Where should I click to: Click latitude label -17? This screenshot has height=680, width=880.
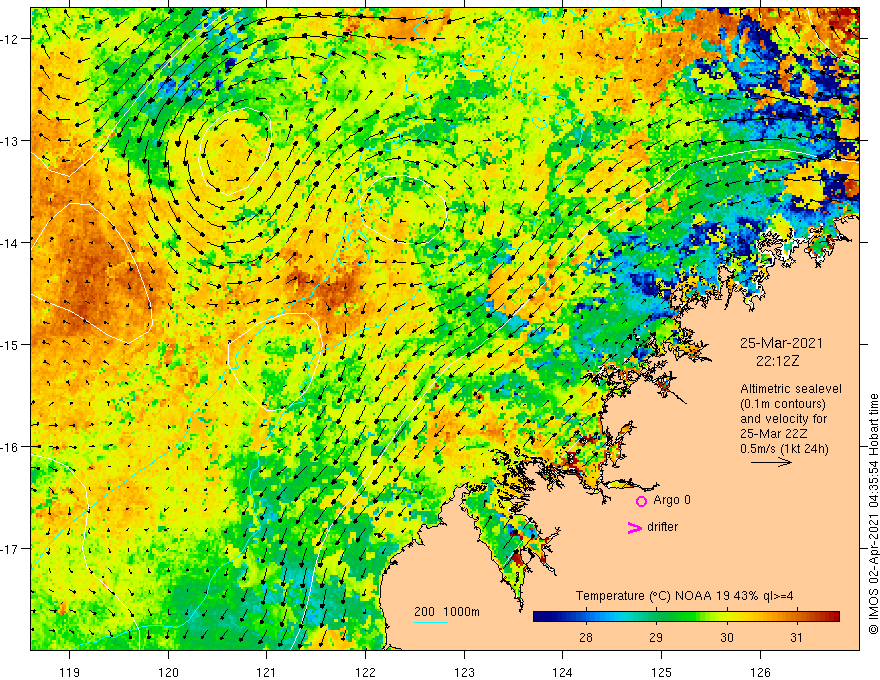pos(11,549)
